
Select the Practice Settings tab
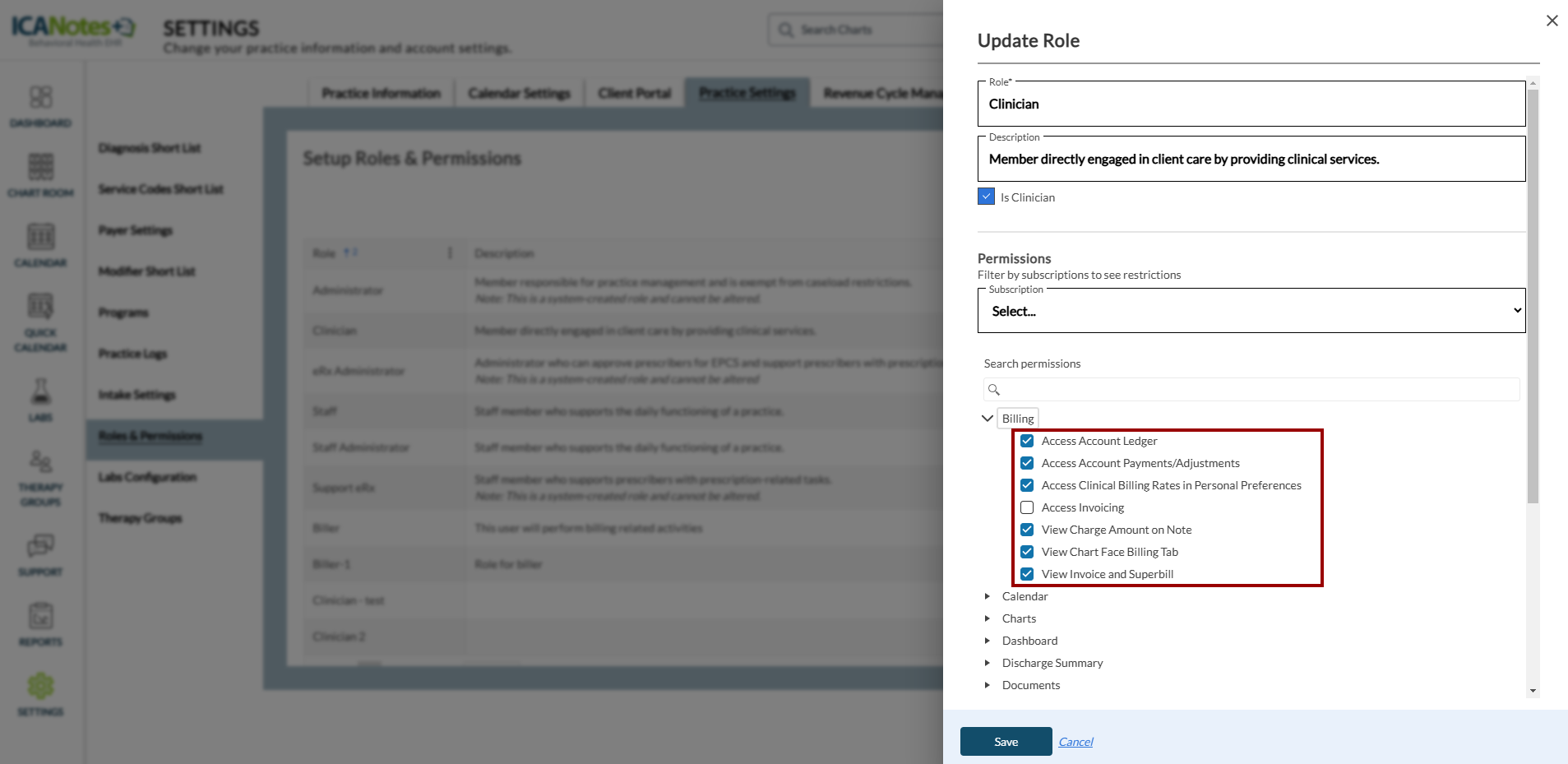pyautogui.click(x=747, y=93)
